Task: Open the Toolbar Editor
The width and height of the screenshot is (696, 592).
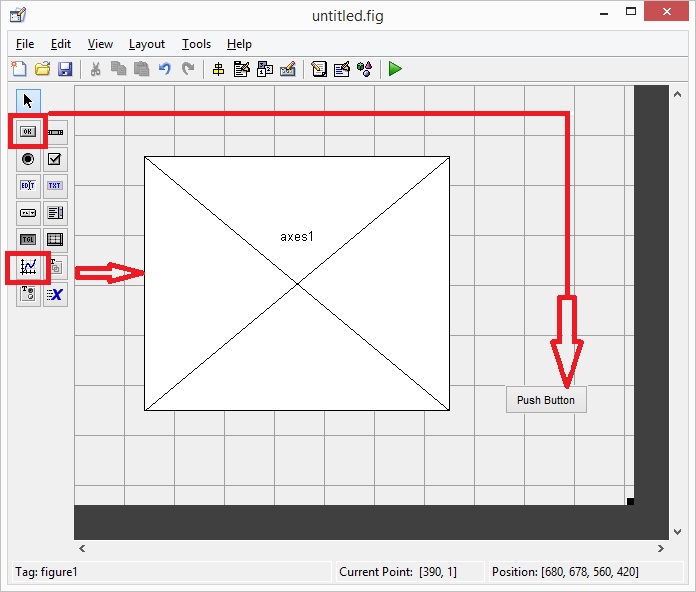Action: point(288,69)
